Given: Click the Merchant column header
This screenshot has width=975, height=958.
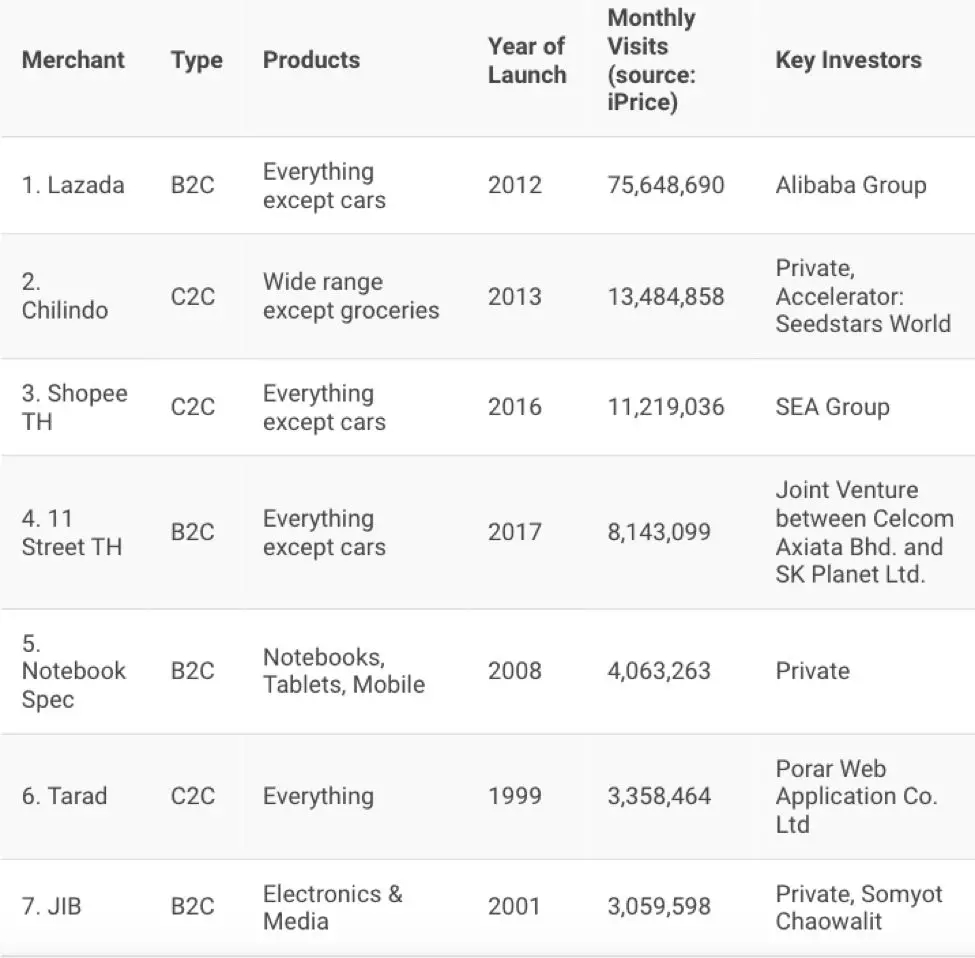Looking at the screenshot, I should [x=73, y=60].
